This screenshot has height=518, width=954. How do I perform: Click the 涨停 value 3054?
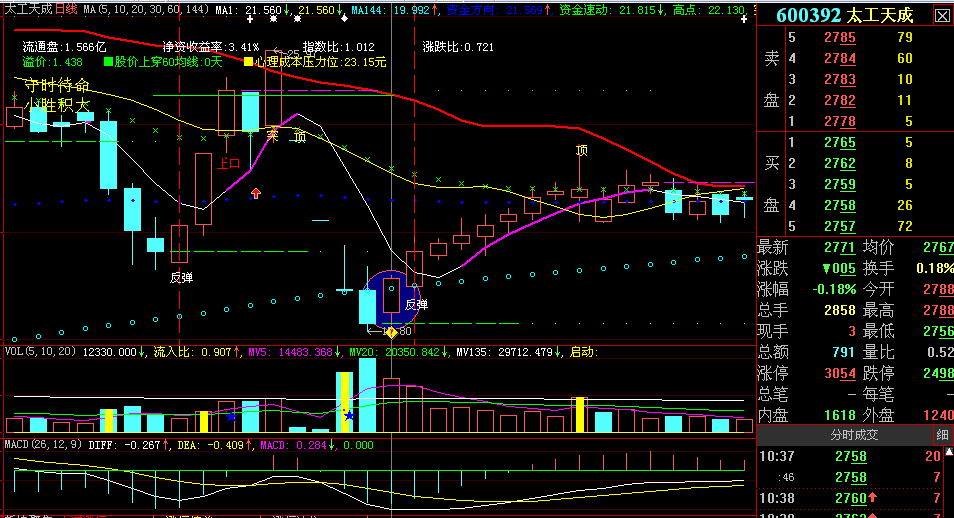coord(840,374)
